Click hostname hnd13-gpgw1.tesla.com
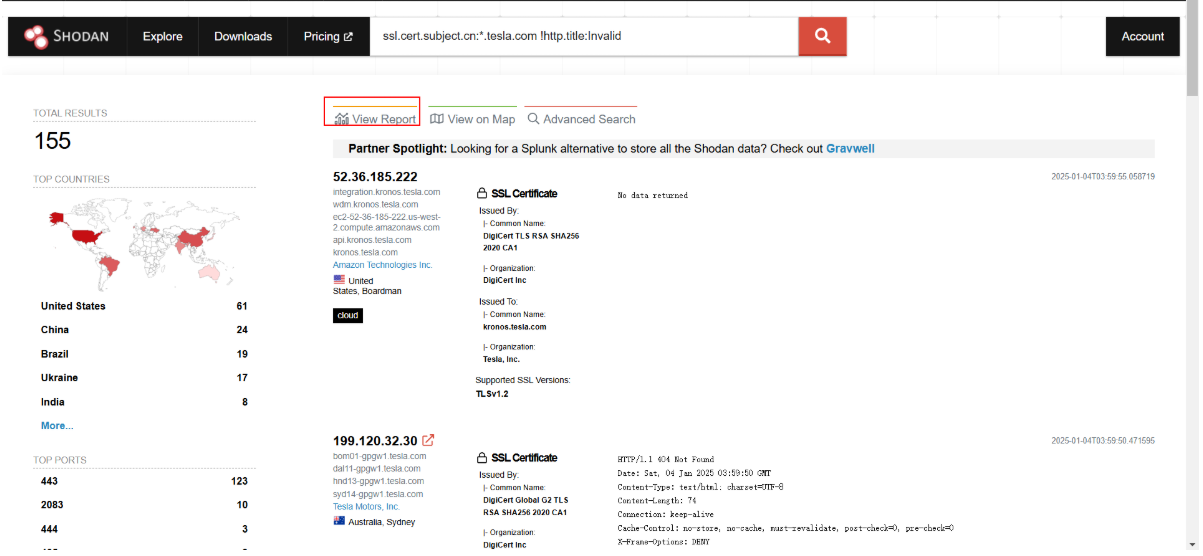1203x556 pixels. (x=378, y=481)
